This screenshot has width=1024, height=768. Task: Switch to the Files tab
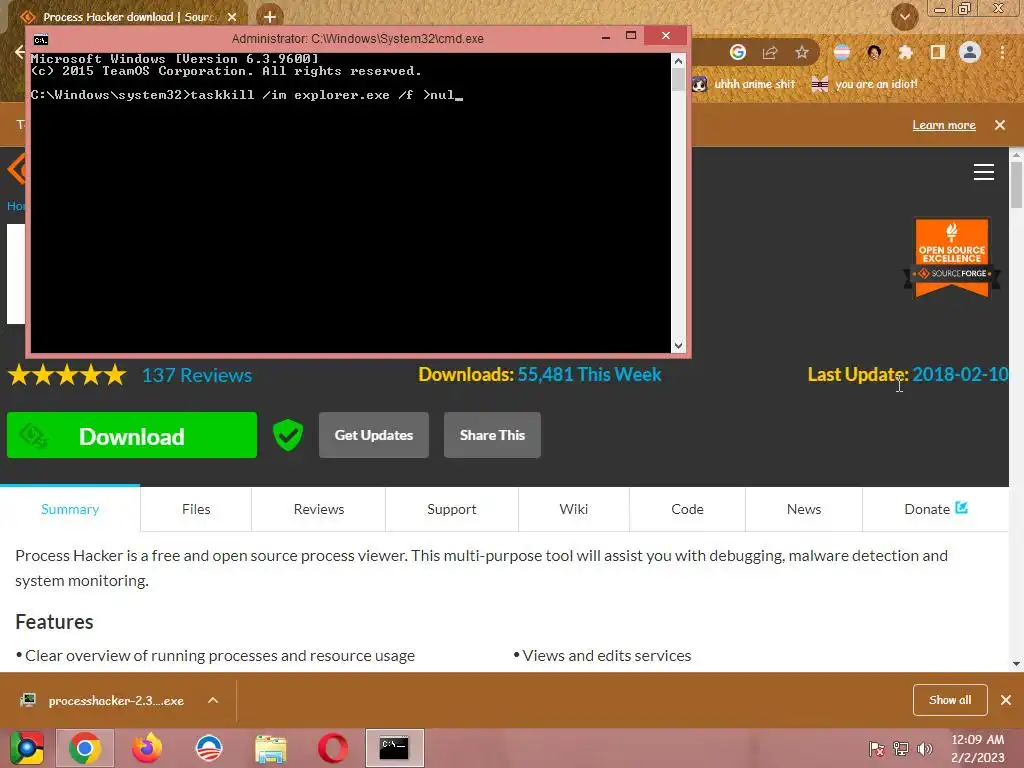pyautogui.click(x=196, y=509)
